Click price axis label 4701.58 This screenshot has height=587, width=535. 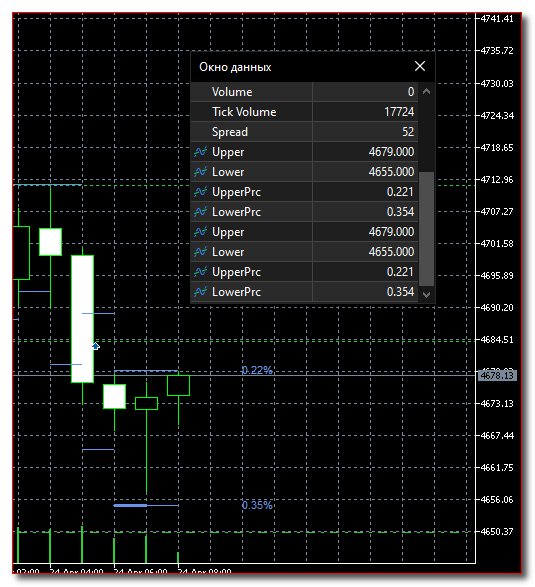(x=497, y=244)
